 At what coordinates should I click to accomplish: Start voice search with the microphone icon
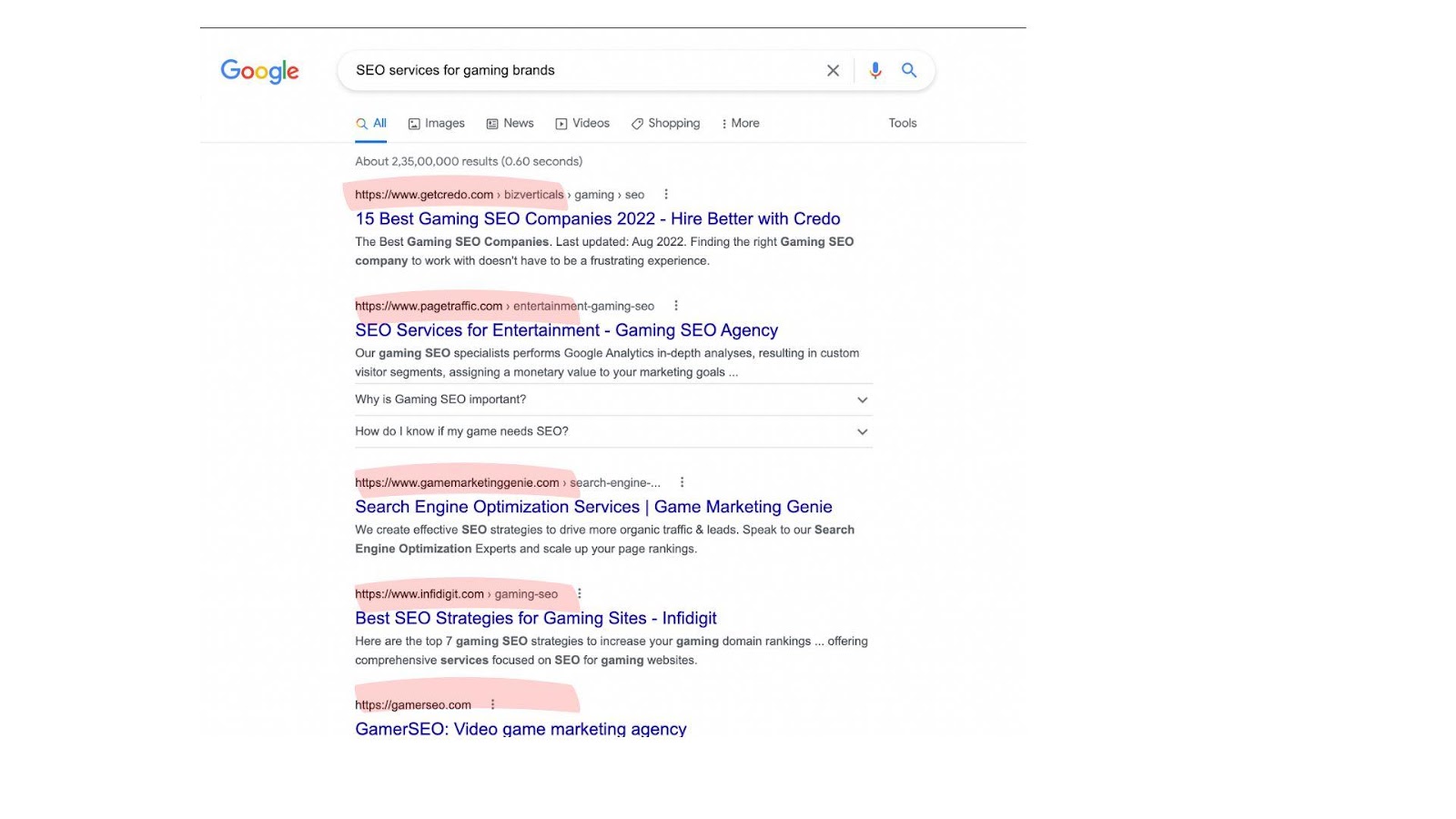coord(875,70)
